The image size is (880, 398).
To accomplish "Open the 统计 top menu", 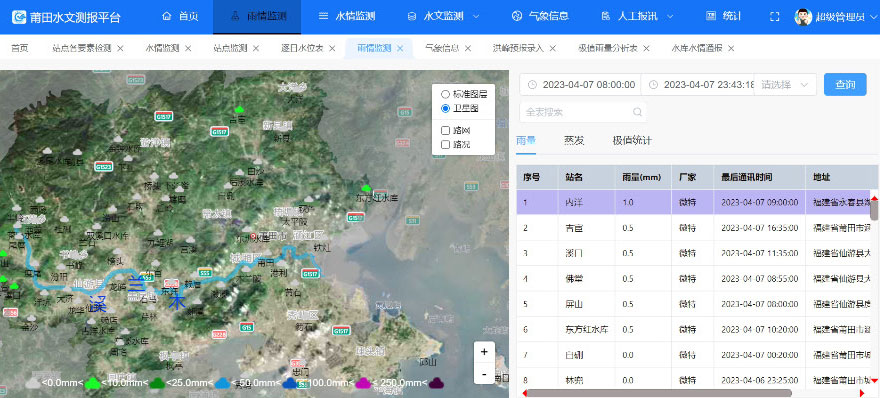I will (x=723, y=16).
